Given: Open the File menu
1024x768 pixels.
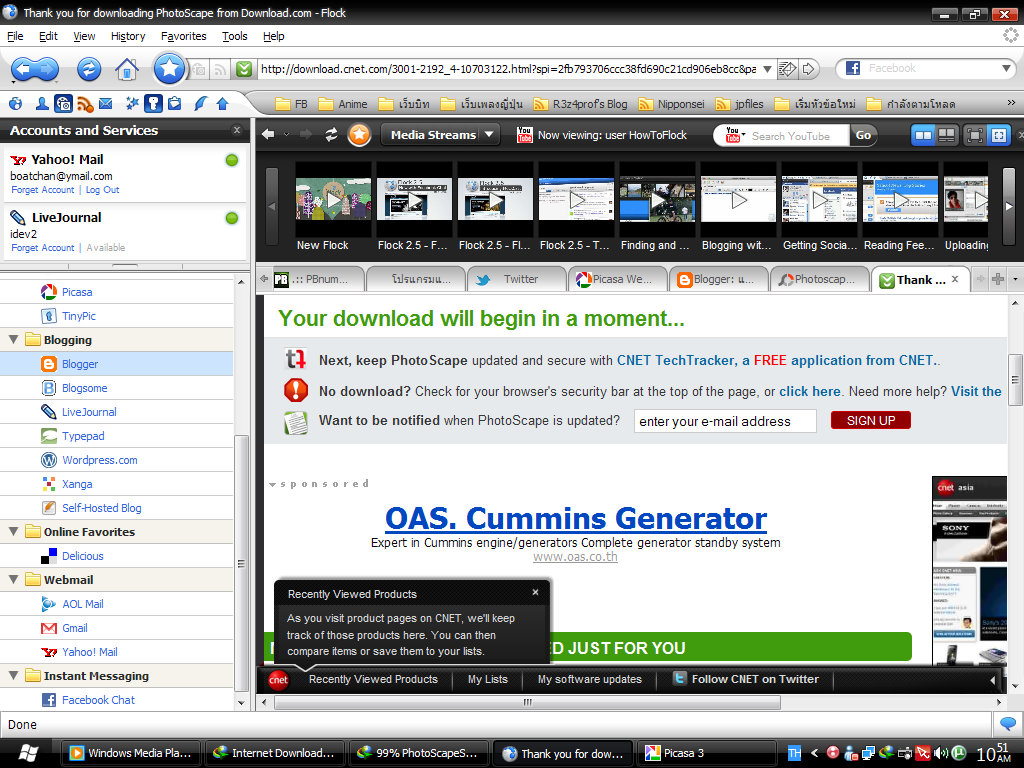Looking at the screenshot, I should 15,36.
